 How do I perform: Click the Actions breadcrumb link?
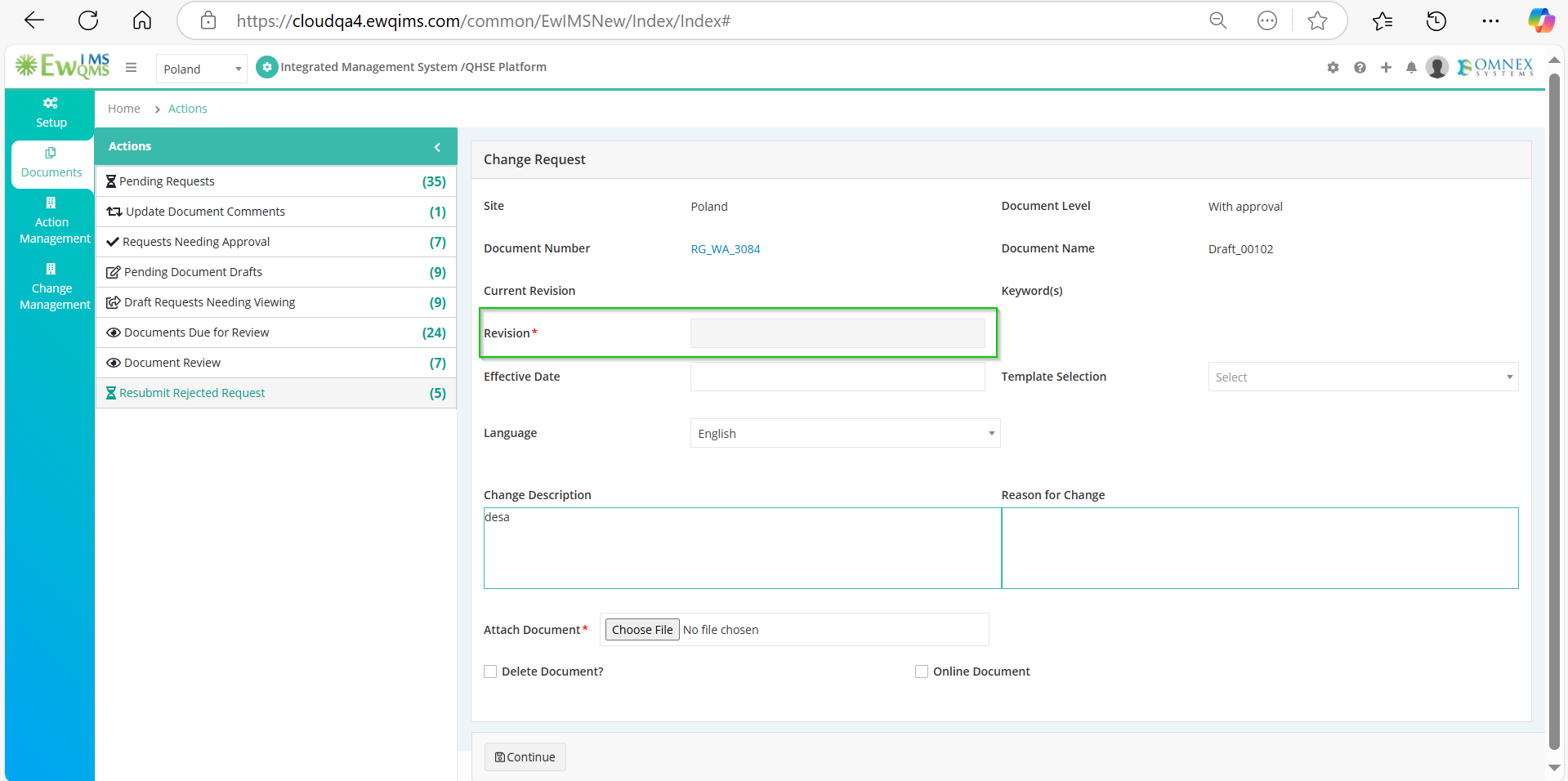tap(188, 109)
